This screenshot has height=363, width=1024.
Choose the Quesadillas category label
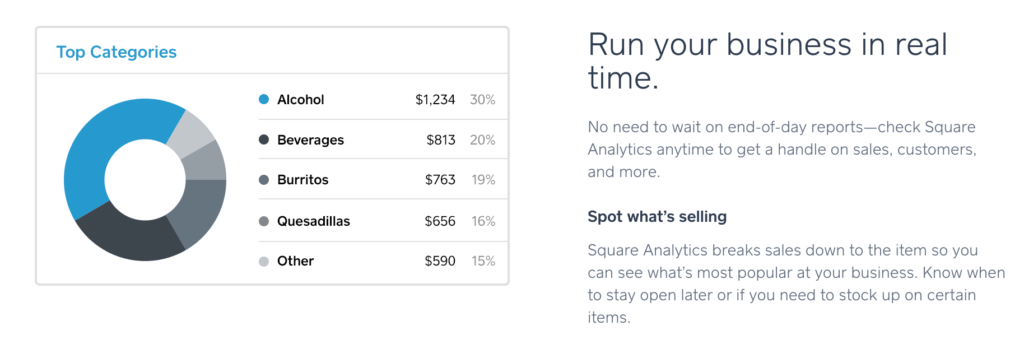tap(313, 221)
